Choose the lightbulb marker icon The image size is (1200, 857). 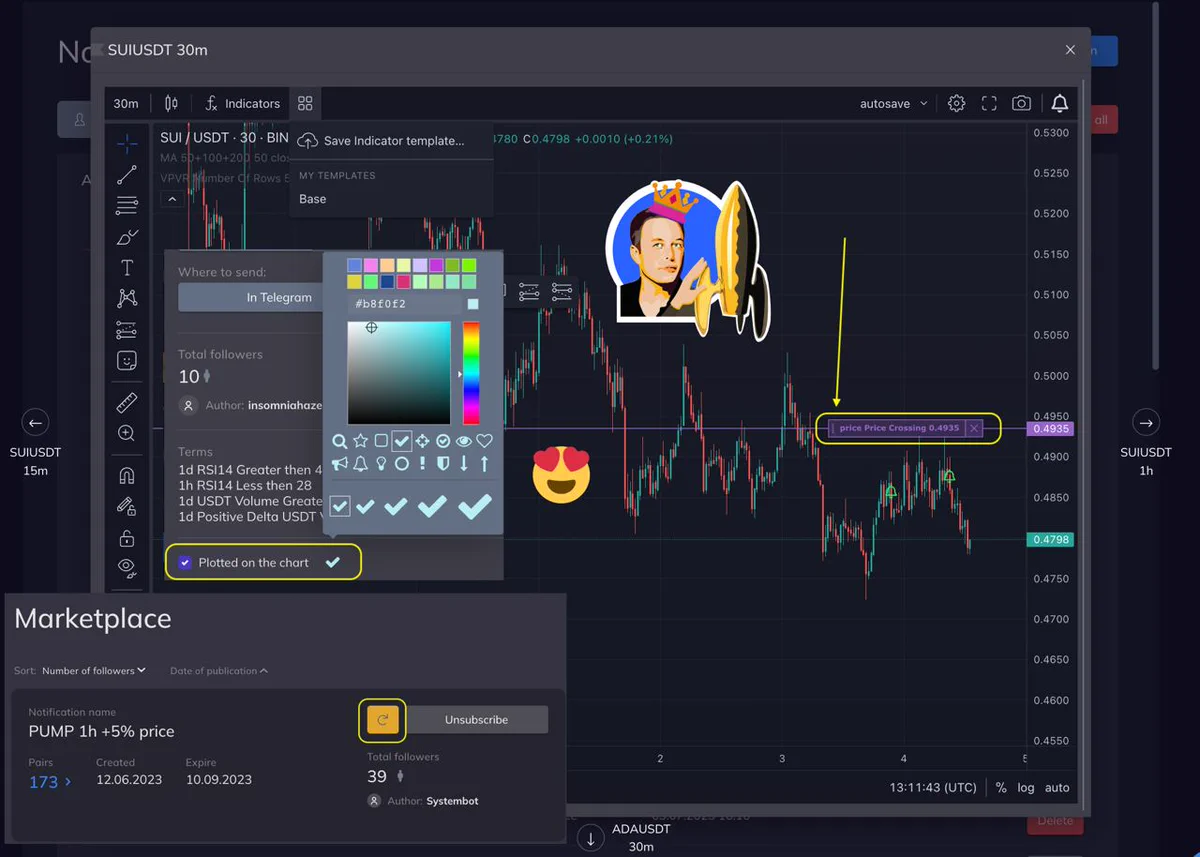[x=381, y=464]
